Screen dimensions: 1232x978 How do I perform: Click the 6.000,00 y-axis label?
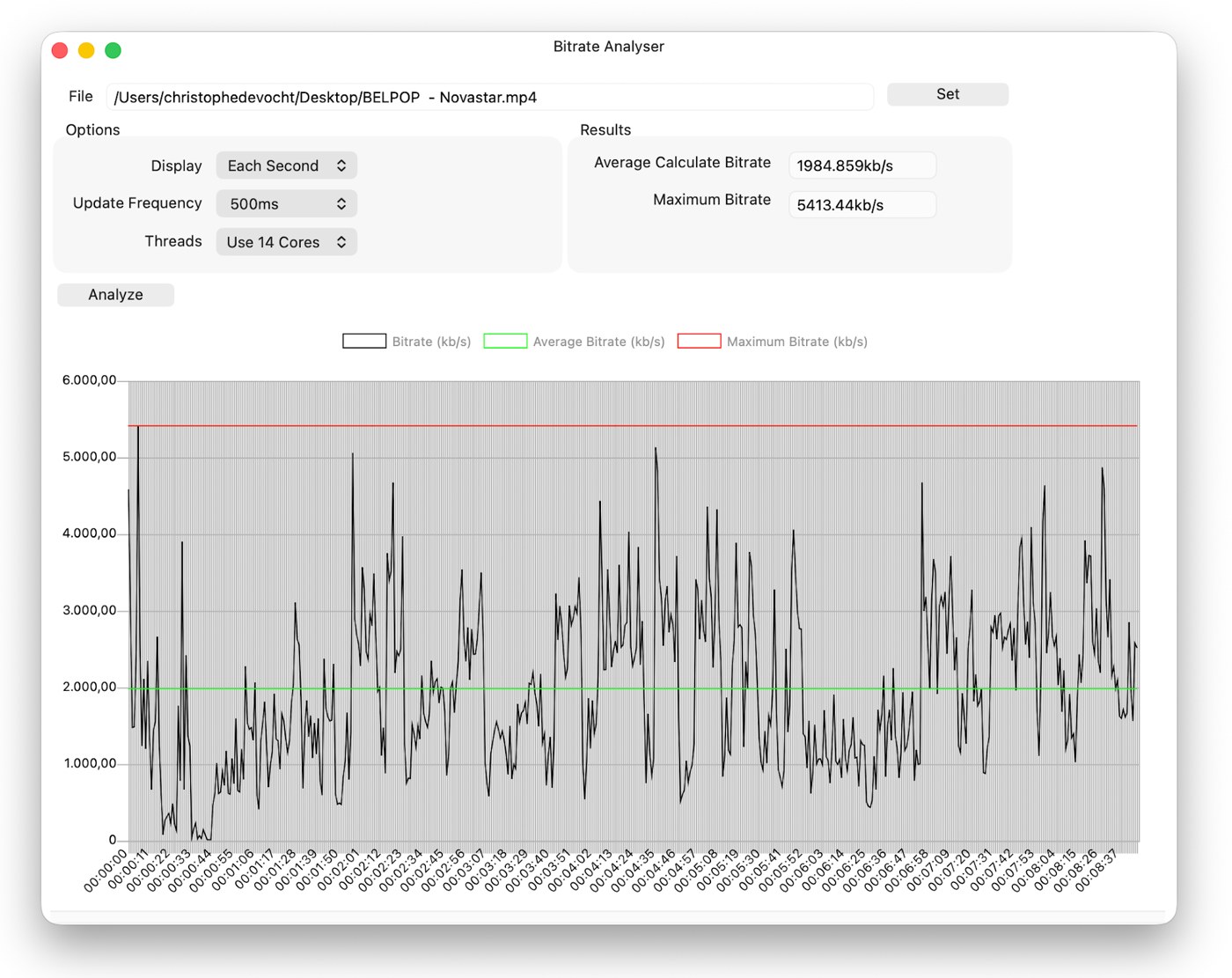coord(89,380)
